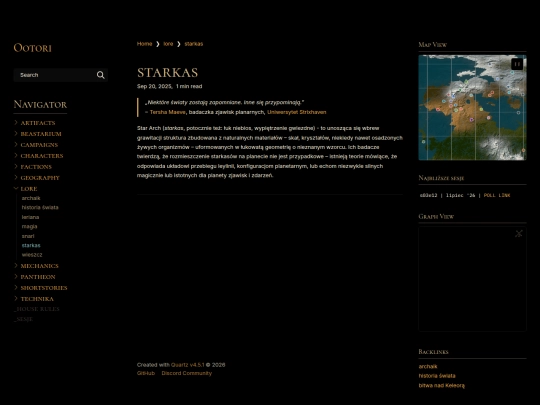
Task: Go to the Ootori site title
Action: pos(32,48)
